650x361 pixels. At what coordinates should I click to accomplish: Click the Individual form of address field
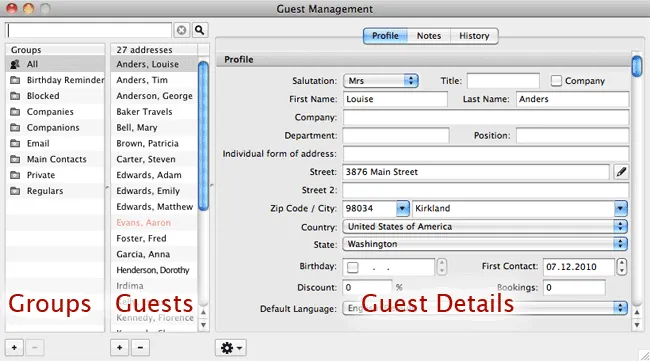point(486,154)
